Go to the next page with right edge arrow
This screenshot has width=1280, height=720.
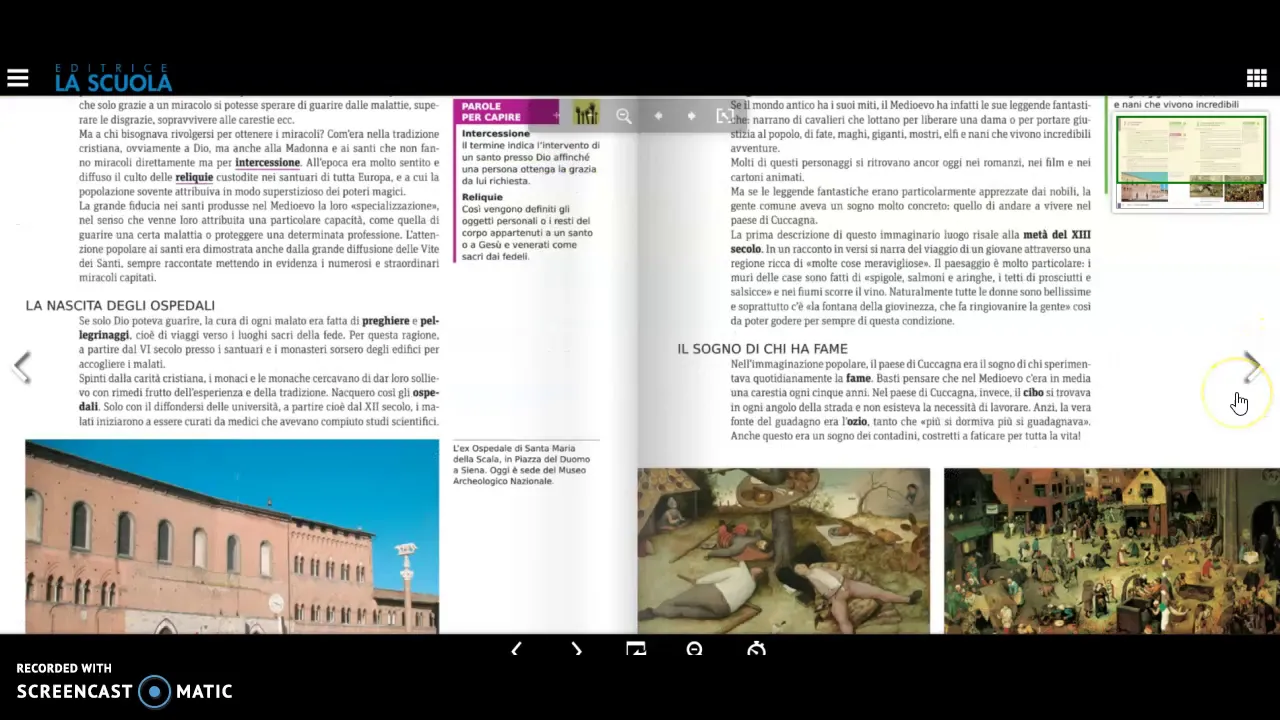(1251, 367)
